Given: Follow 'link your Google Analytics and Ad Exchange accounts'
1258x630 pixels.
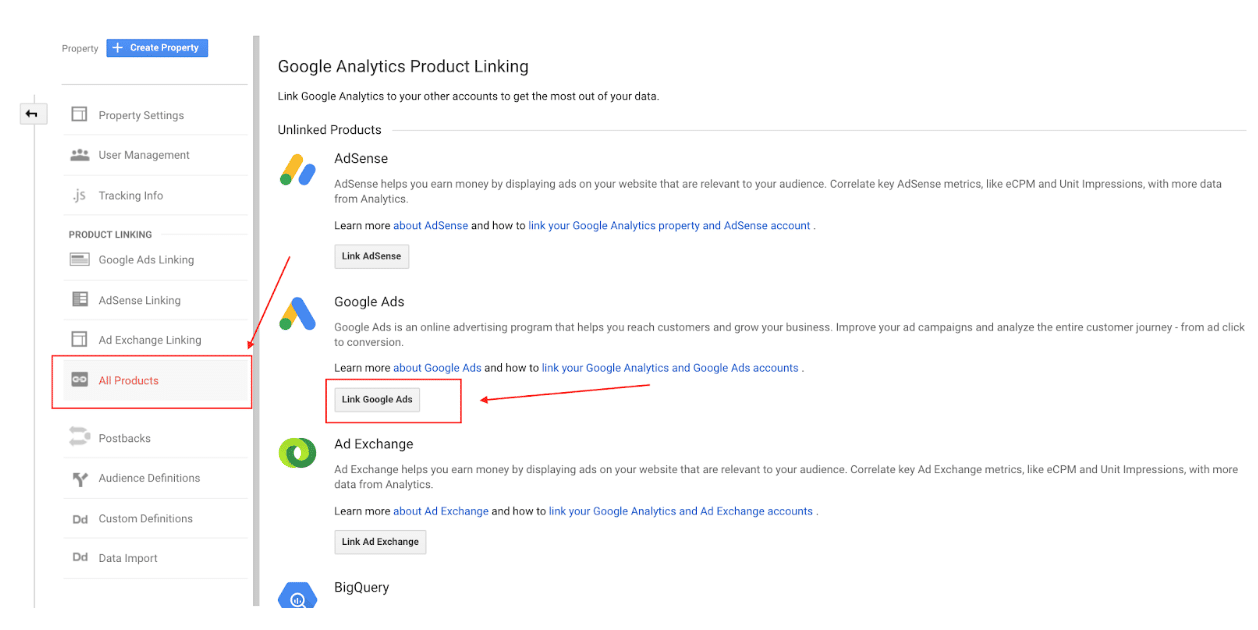Looking at the screenshot, I should pos(681,511).
